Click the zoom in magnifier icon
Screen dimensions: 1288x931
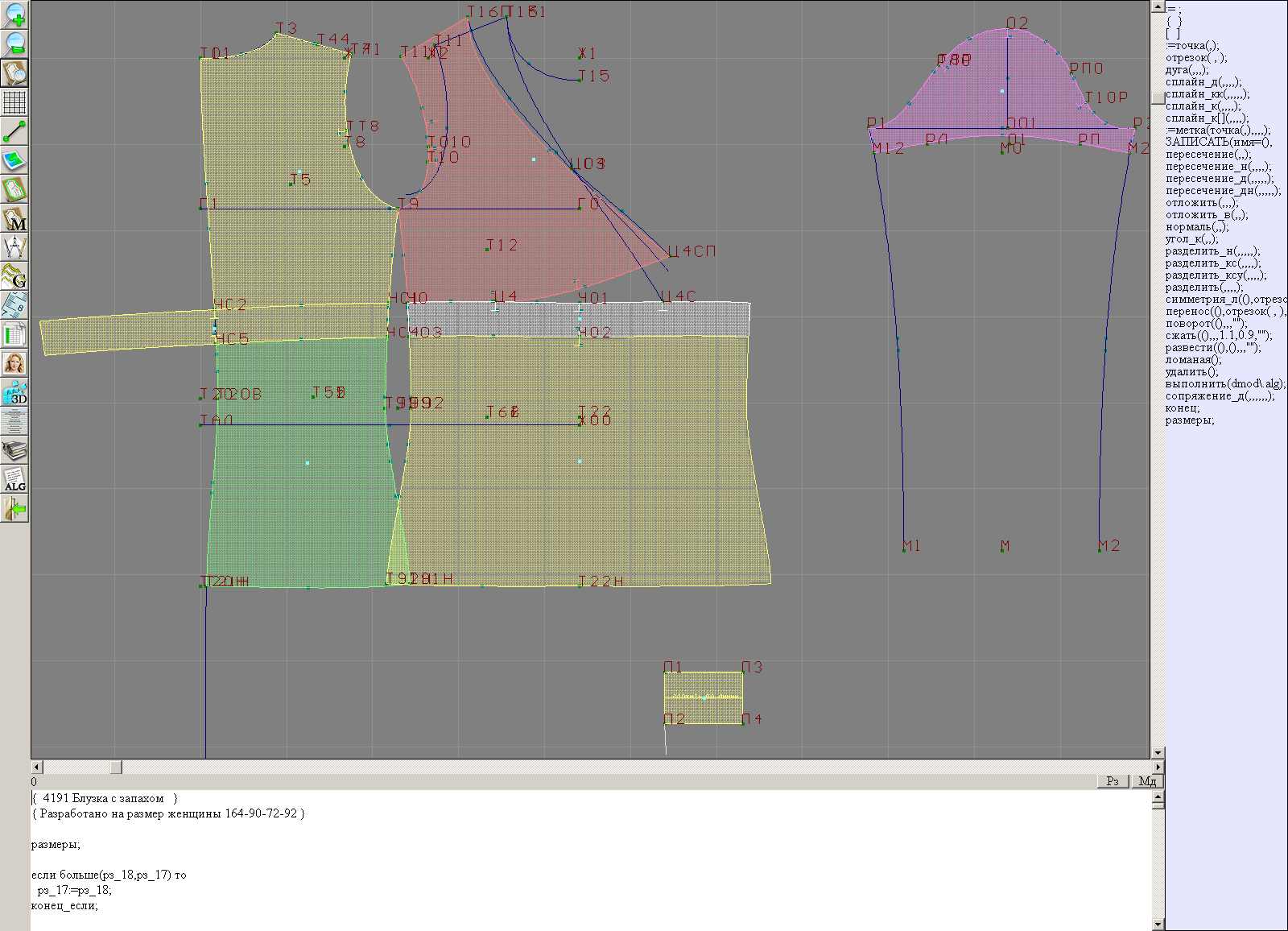[14, 14]
